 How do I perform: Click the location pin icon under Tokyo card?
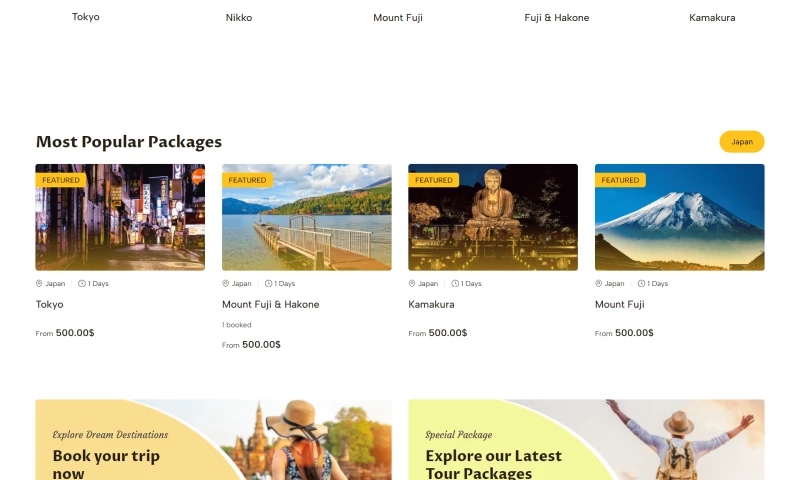point(39,284)
